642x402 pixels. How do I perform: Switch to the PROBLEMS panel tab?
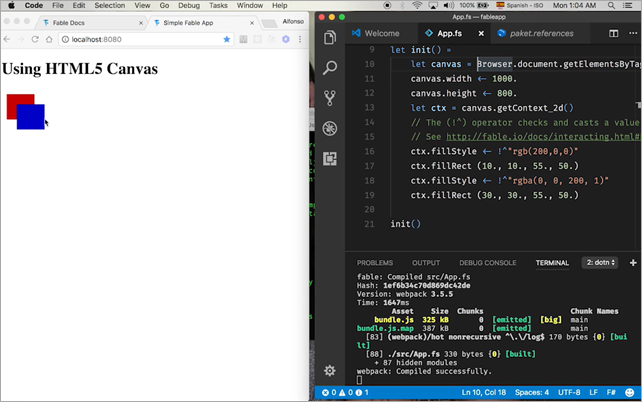(375, 263)
